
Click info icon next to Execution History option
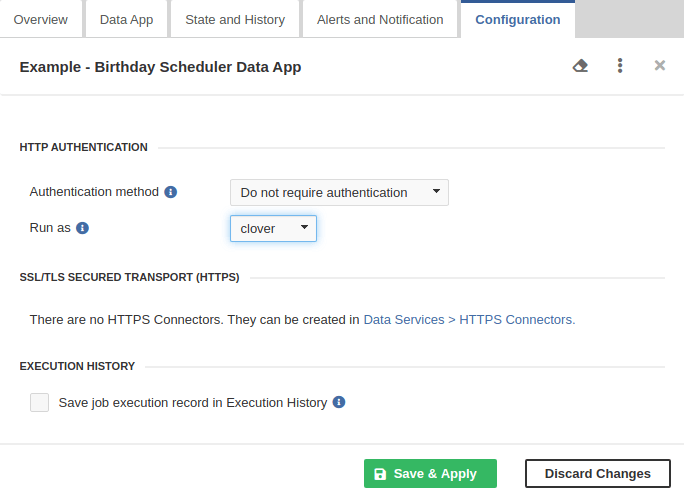[x=339, y=402]
